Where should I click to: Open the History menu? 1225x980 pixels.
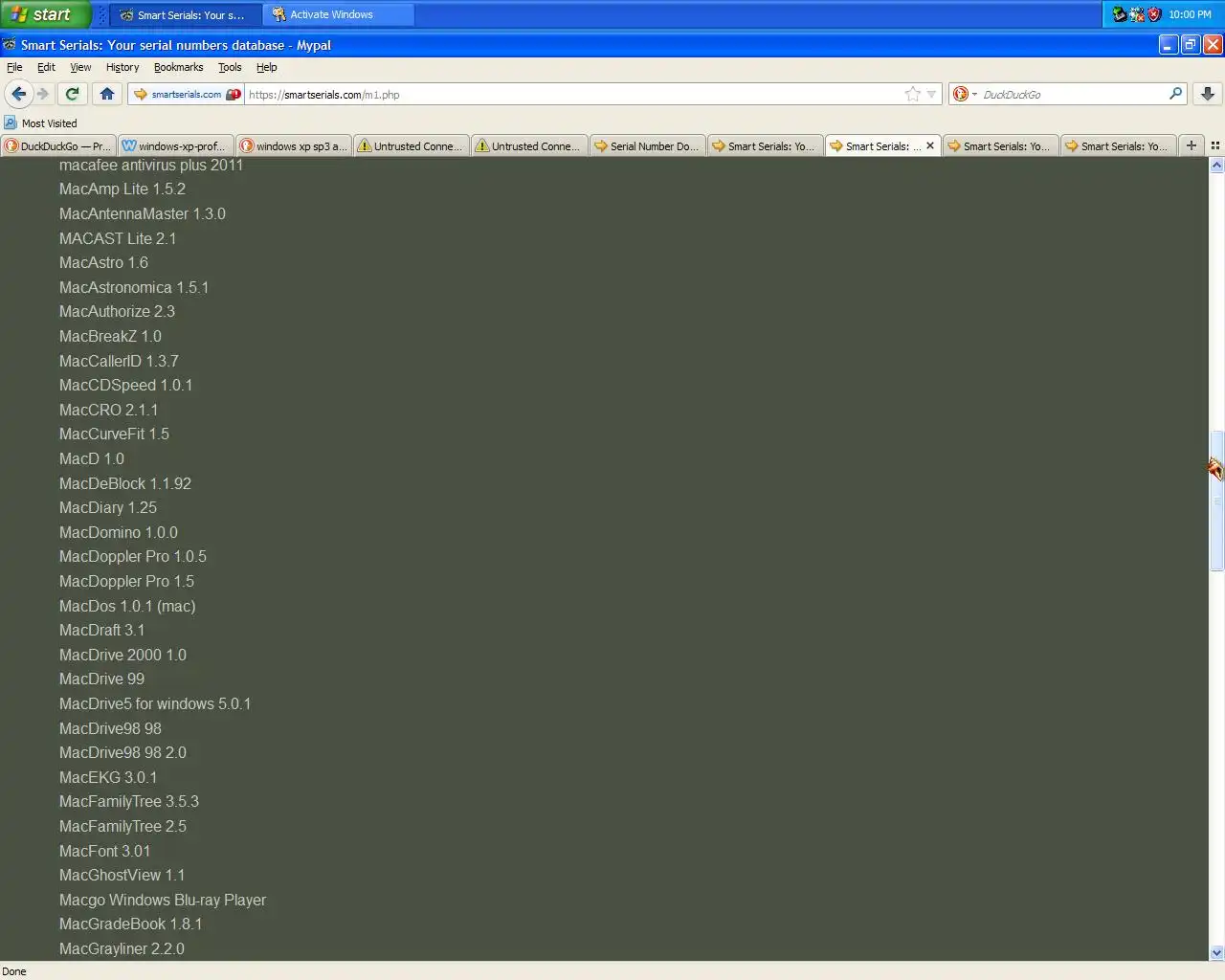pos(122,67)
